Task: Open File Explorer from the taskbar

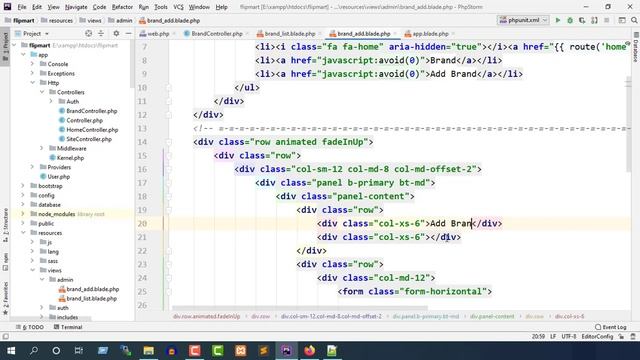Action: tap(149, 351)
